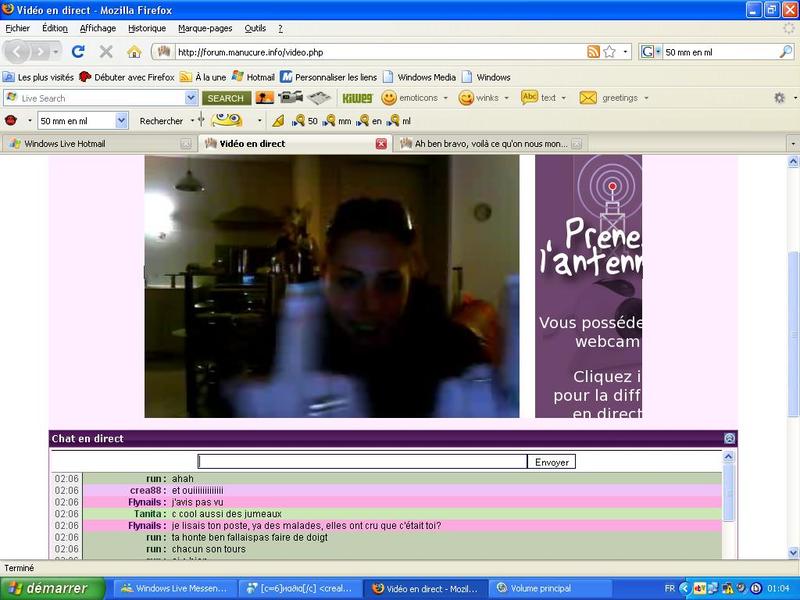Expand the Rechercher dropdown arrow
800x600 pixels.
192,121
